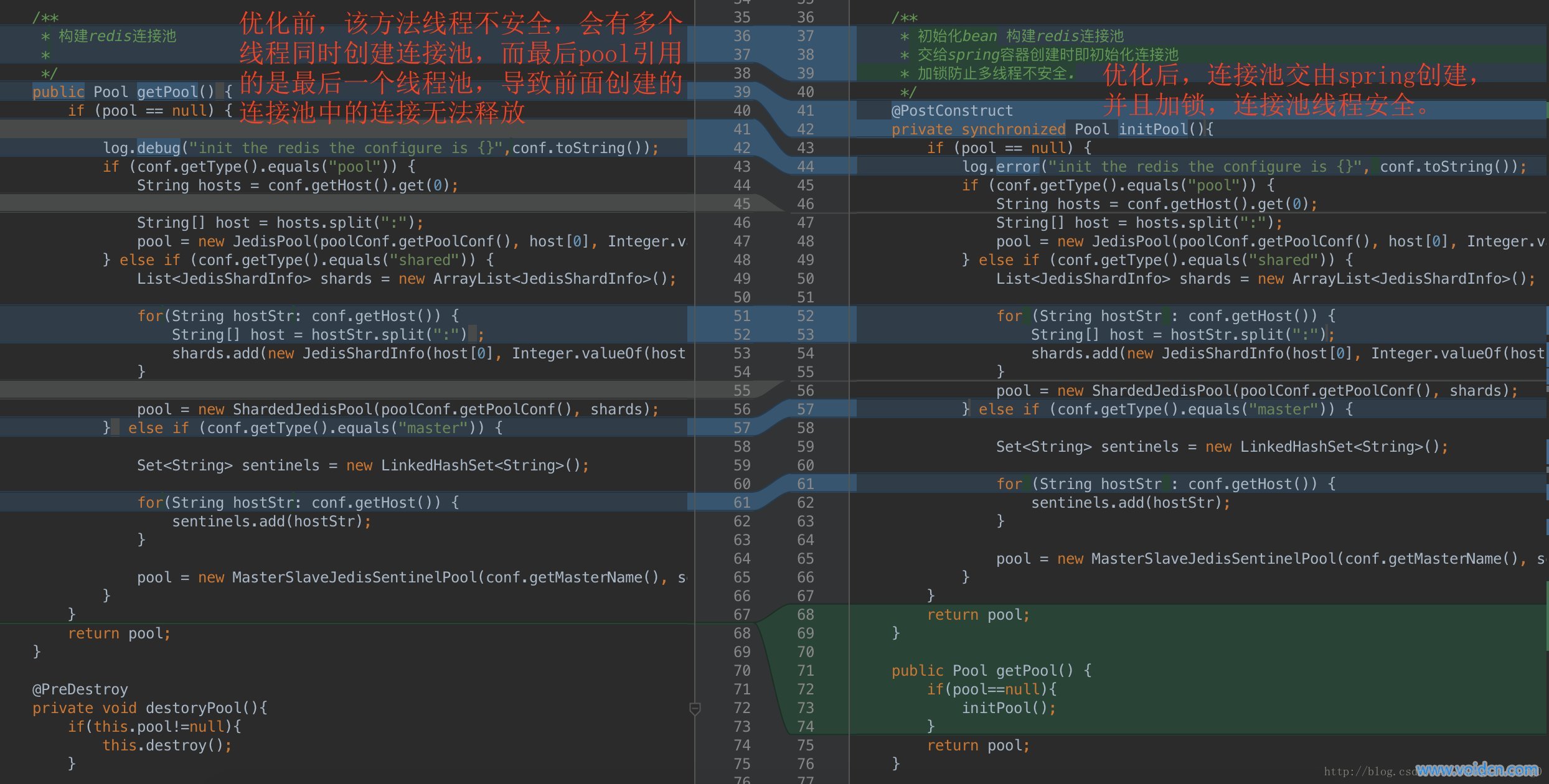Viewport: 1549px width, 784px height.
Task: Click comment '交给spring容器创建时即初始化连接池'
Action: coord(1048,55)
